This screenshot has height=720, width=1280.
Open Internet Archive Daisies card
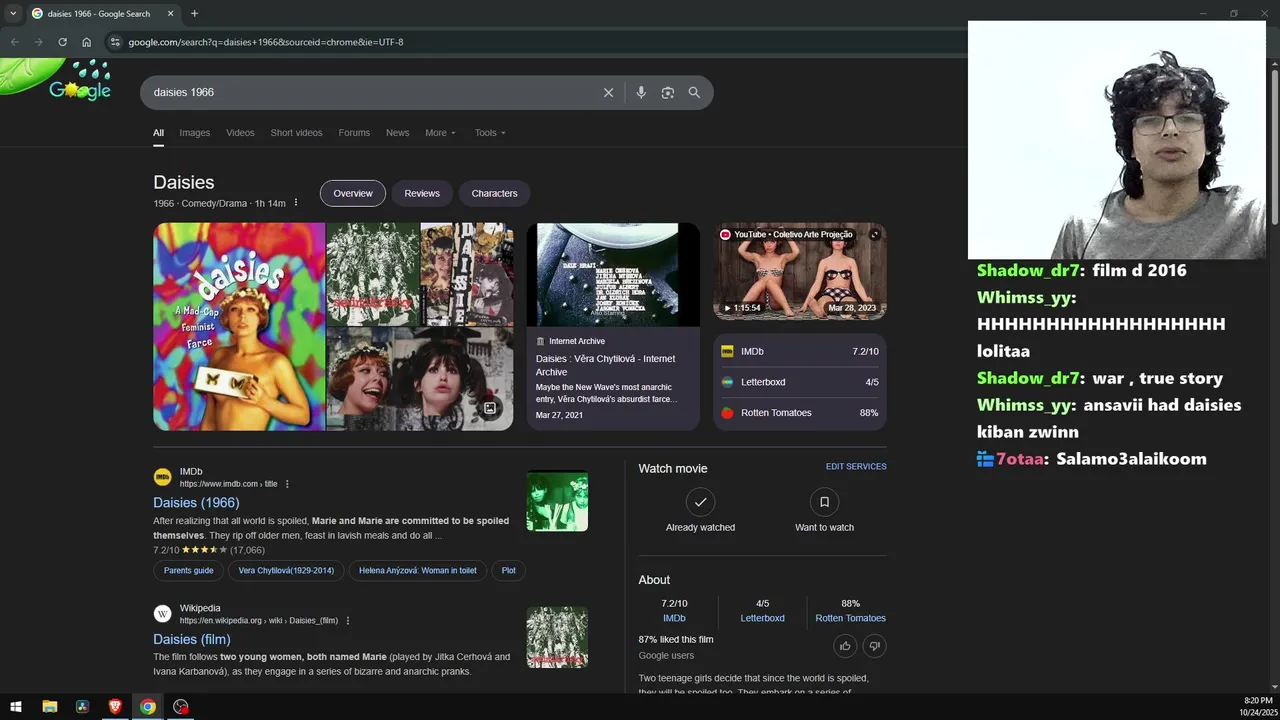[x=613, y=326]
